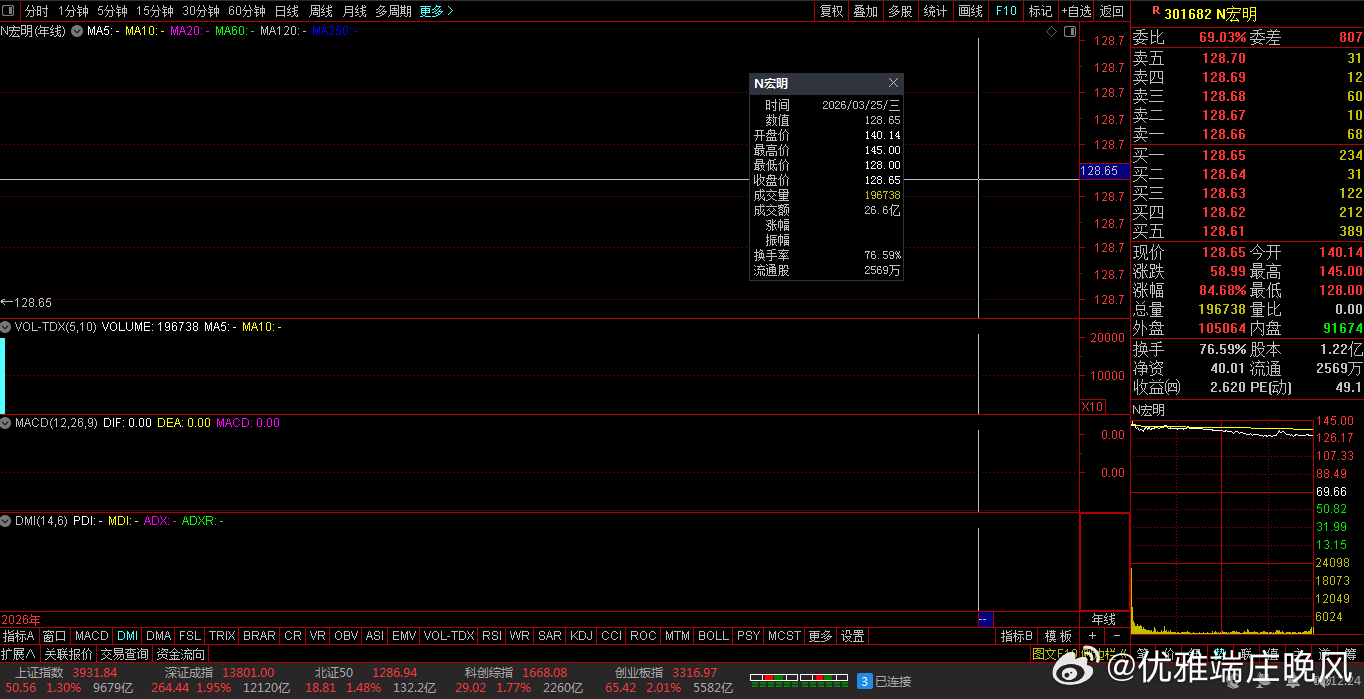Switch to the 5分钟 period
This screenshot has height=699, width=1364.
(x=112, y=11)
